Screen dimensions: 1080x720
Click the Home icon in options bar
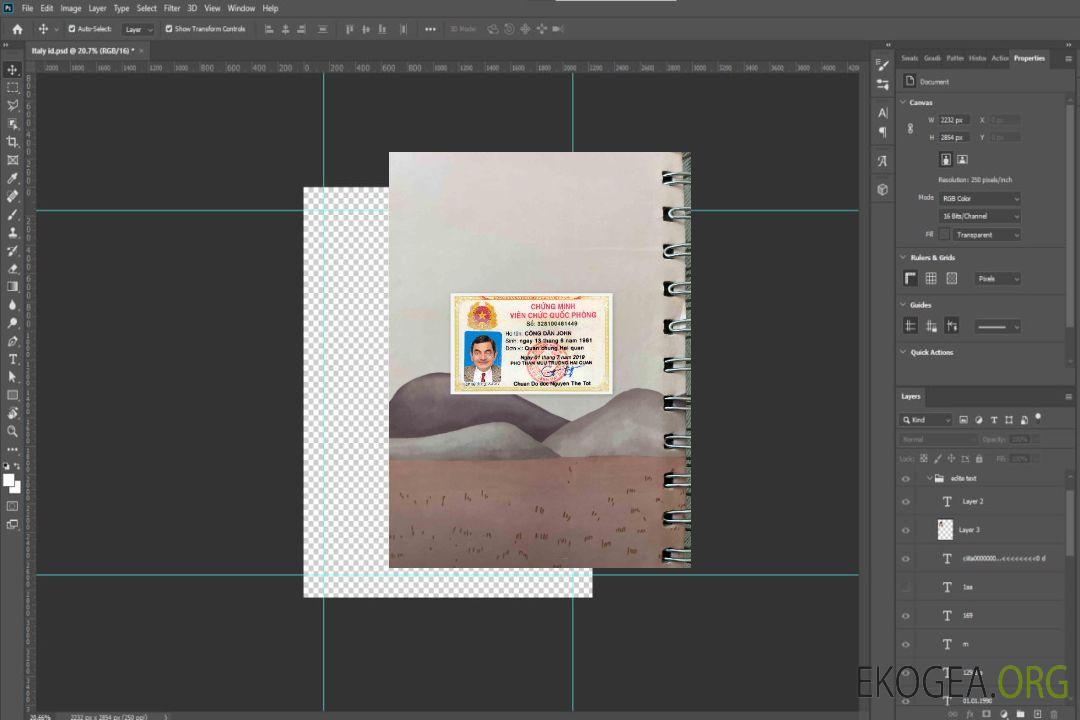[x=17, y=29]
